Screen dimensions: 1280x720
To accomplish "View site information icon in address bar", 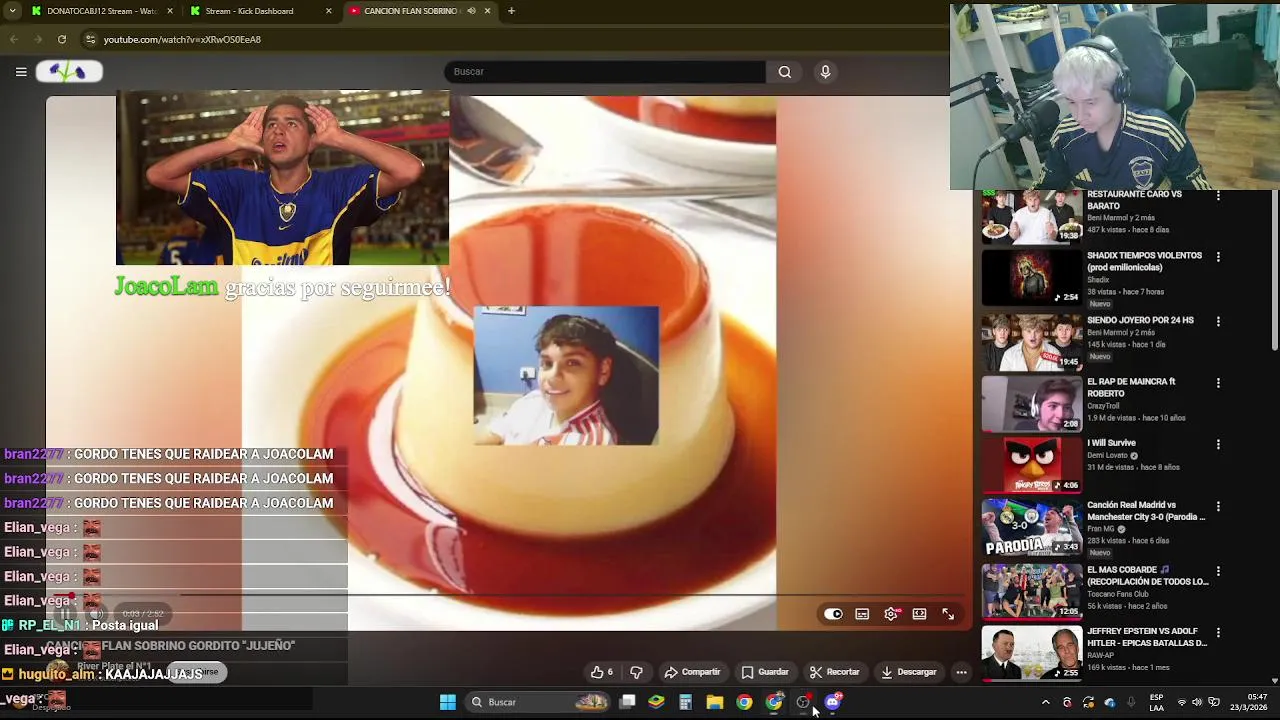I will [x=90, y=39].
